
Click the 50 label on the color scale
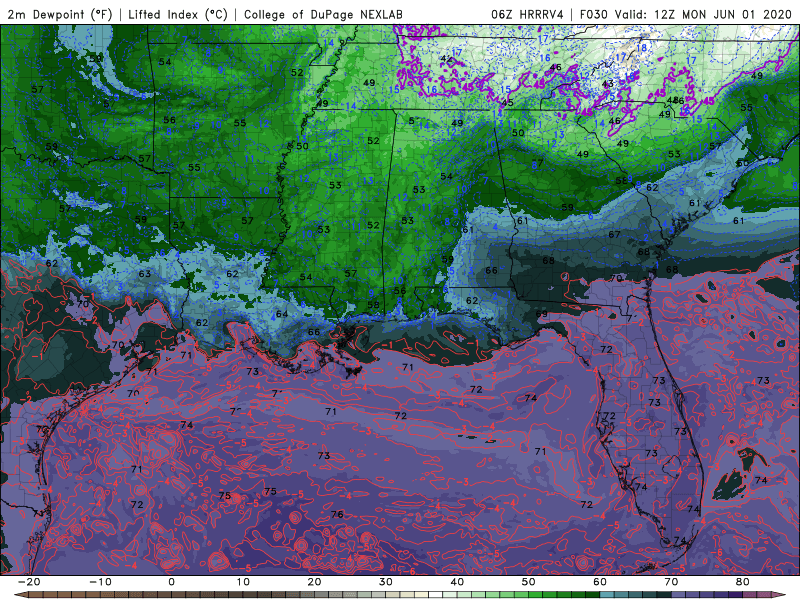[x=529, y=582]
